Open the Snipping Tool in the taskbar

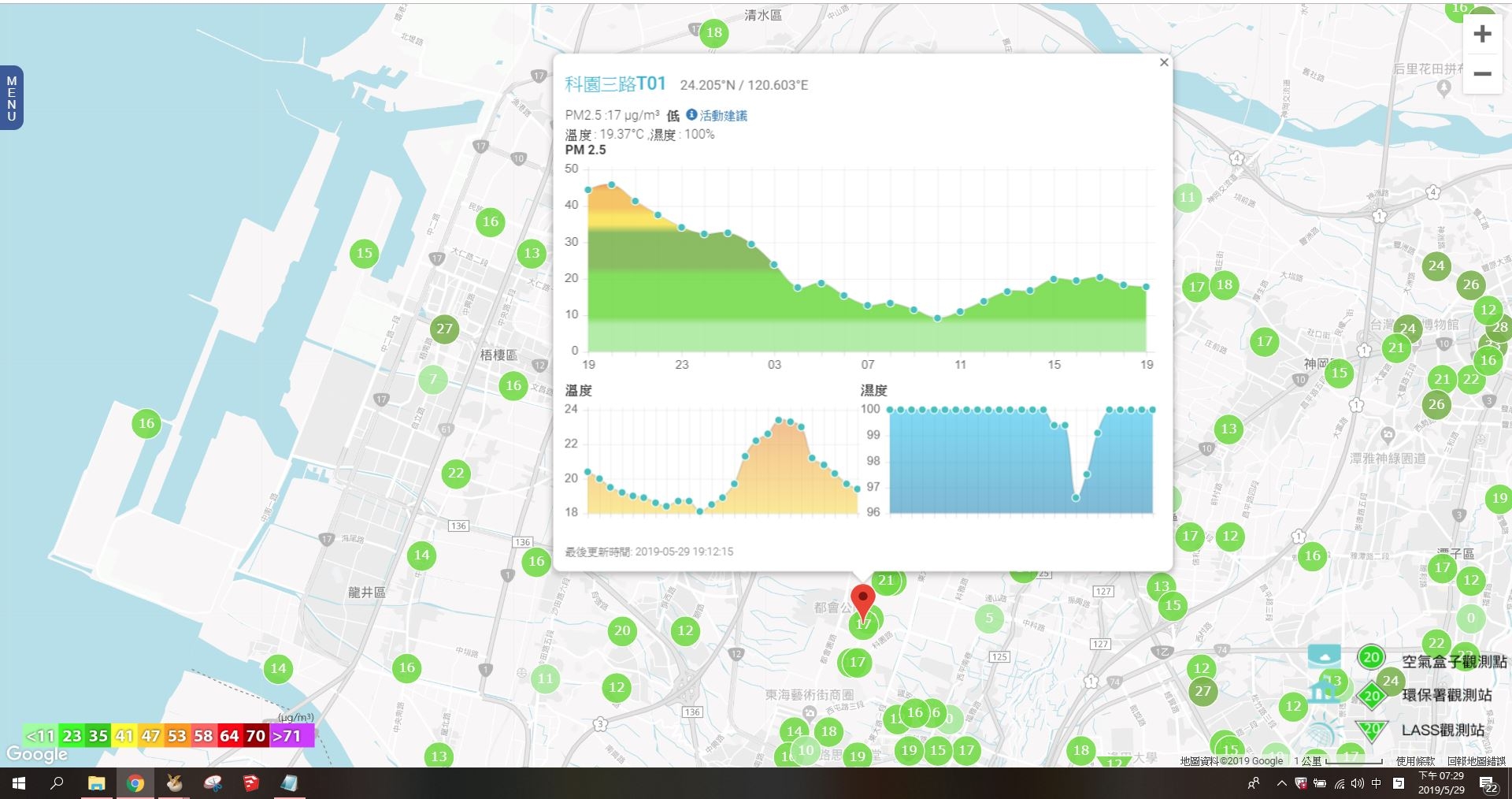[x=213, y=783]
